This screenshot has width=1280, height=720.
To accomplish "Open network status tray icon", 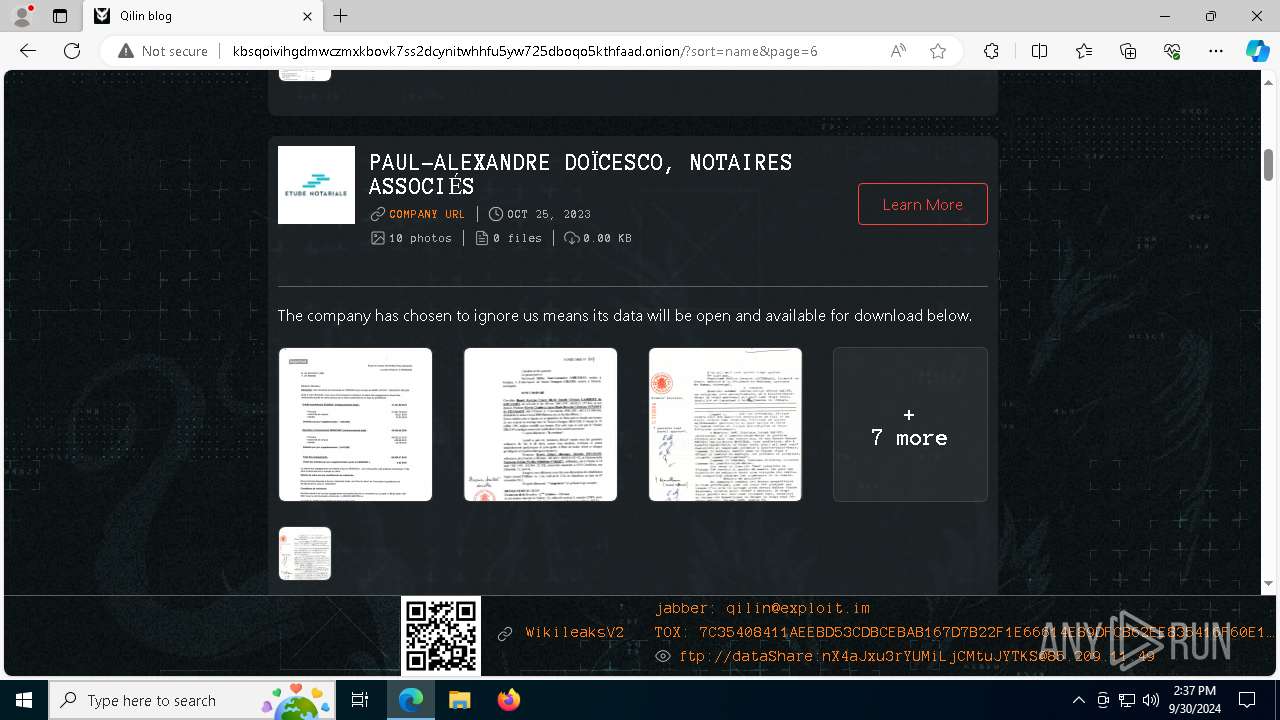I will tap(1127, 700).
